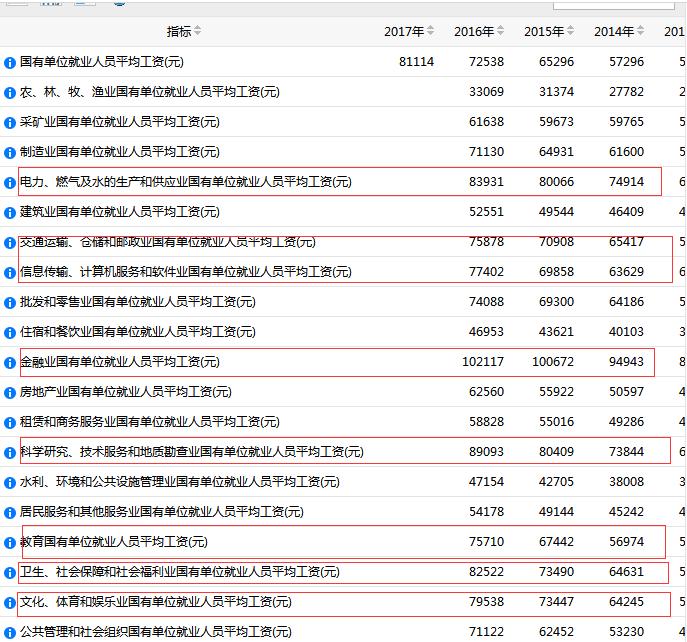
Task: View info for 文化、体育和娱乐业 row
Action: (10, 603)
